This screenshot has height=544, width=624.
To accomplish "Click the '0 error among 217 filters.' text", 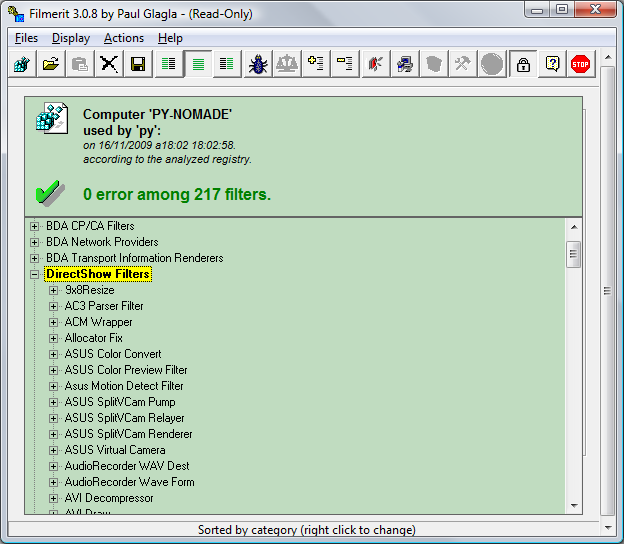I will click(x=177, y=194).
